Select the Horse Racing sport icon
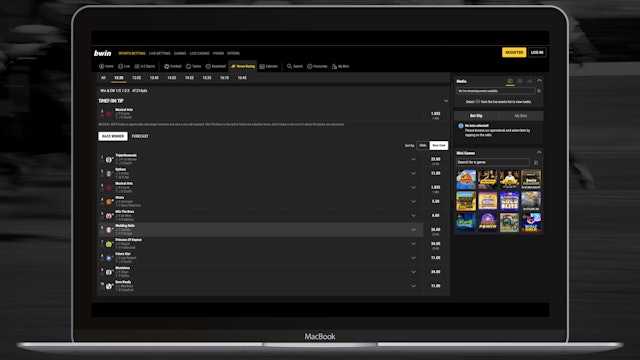 coord(233,66)
